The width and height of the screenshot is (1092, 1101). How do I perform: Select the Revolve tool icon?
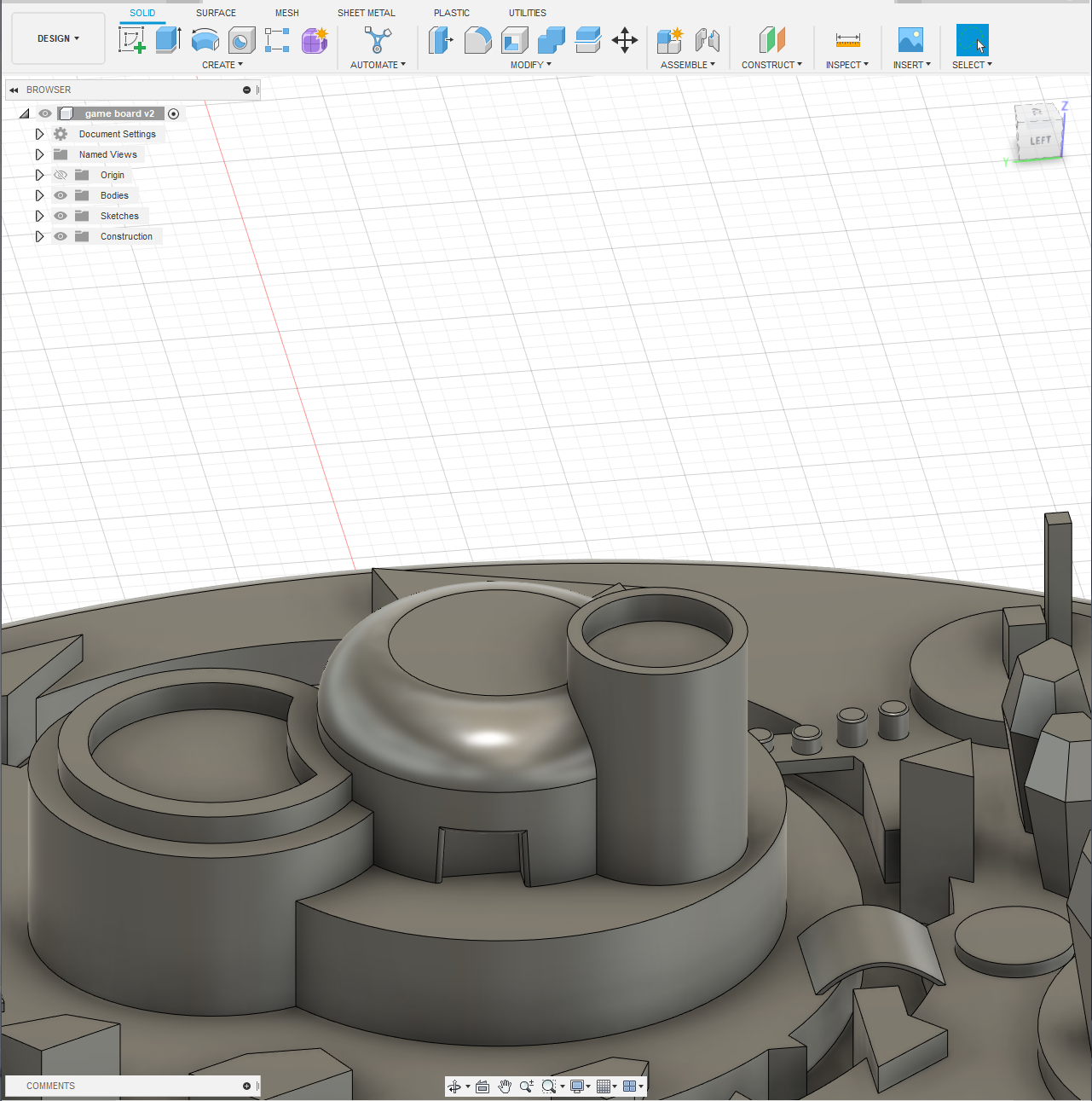tap(205, 40)
